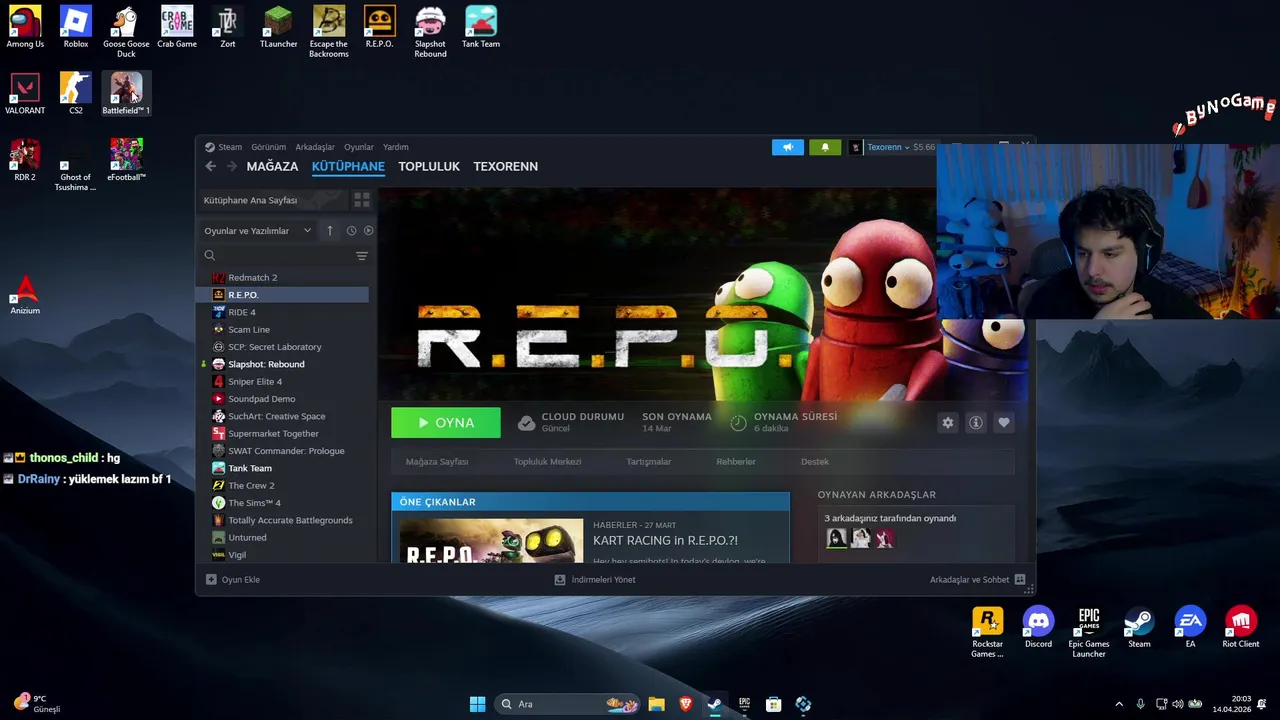Switch to TOPLULUK tab
This screenshot has height=720, width=1280.
[429, 166]
